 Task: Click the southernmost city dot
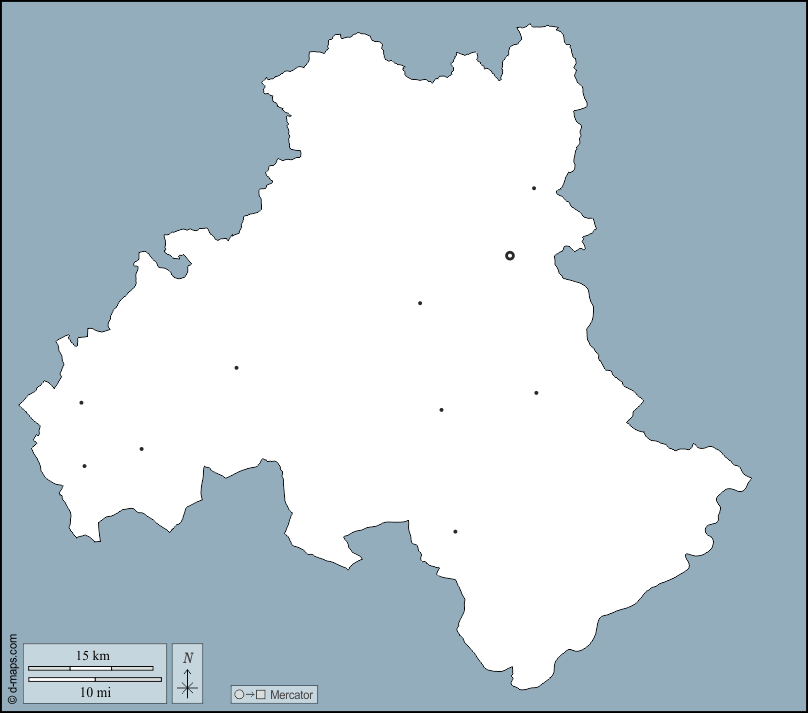click(455, 532)
